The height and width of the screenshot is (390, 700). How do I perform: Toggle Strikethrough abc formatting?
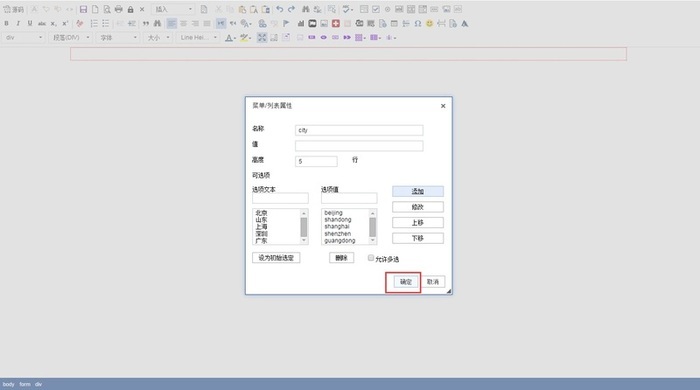[42, 24]
